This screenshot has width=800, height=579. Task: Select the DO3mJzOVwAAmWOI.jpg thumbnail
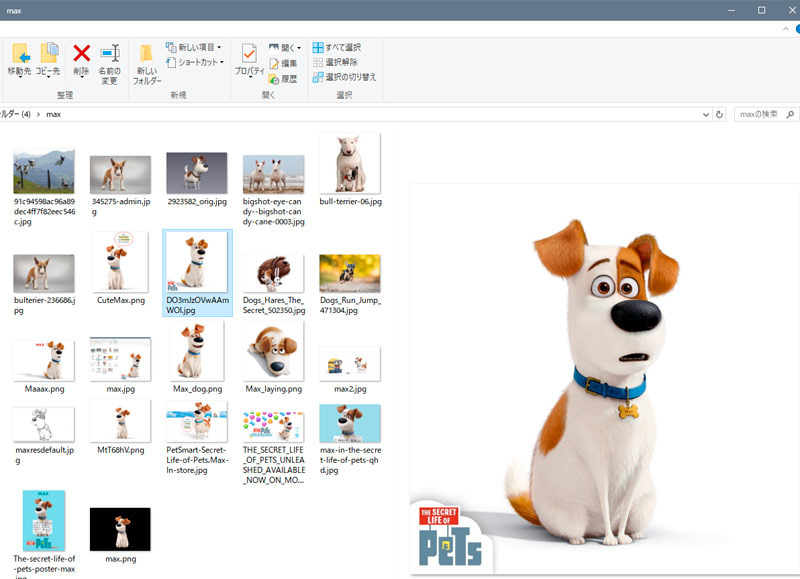tap(197, 262)
